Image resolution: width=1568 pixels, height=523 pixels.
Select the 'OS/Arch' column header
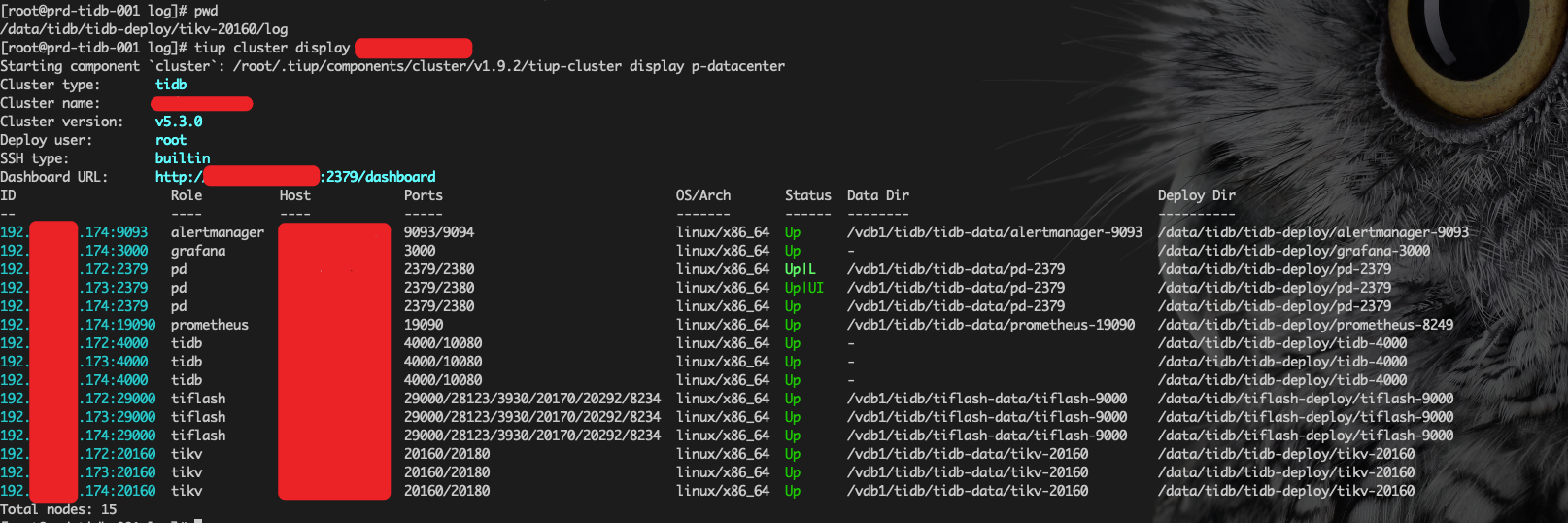[703, 195]
